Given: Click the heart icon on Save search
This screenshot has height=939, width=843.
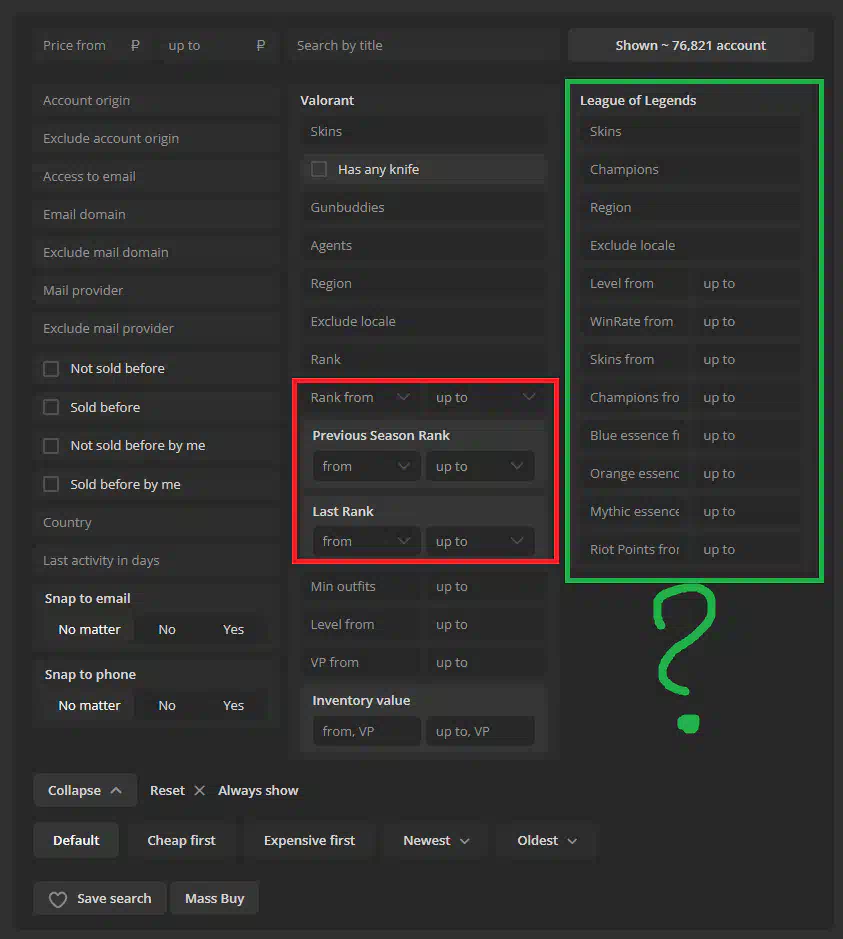Looking at the screenshot, I should tap(58, 899).
